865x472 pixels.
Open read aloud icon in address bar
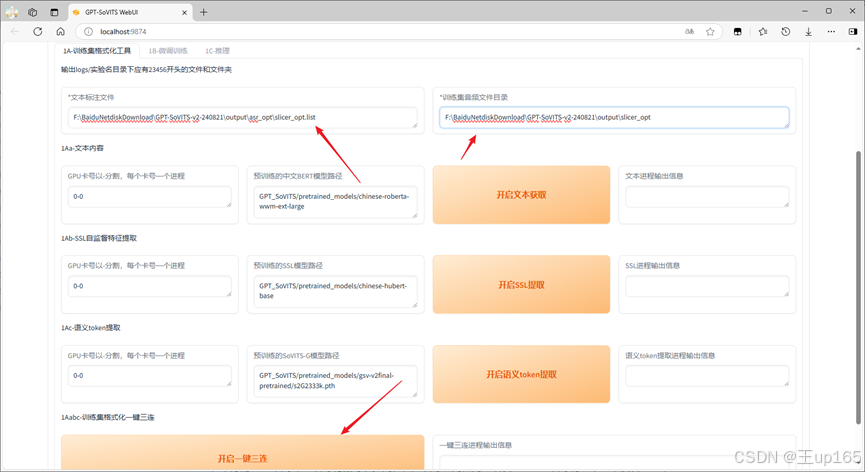click(x=689, y=31)
